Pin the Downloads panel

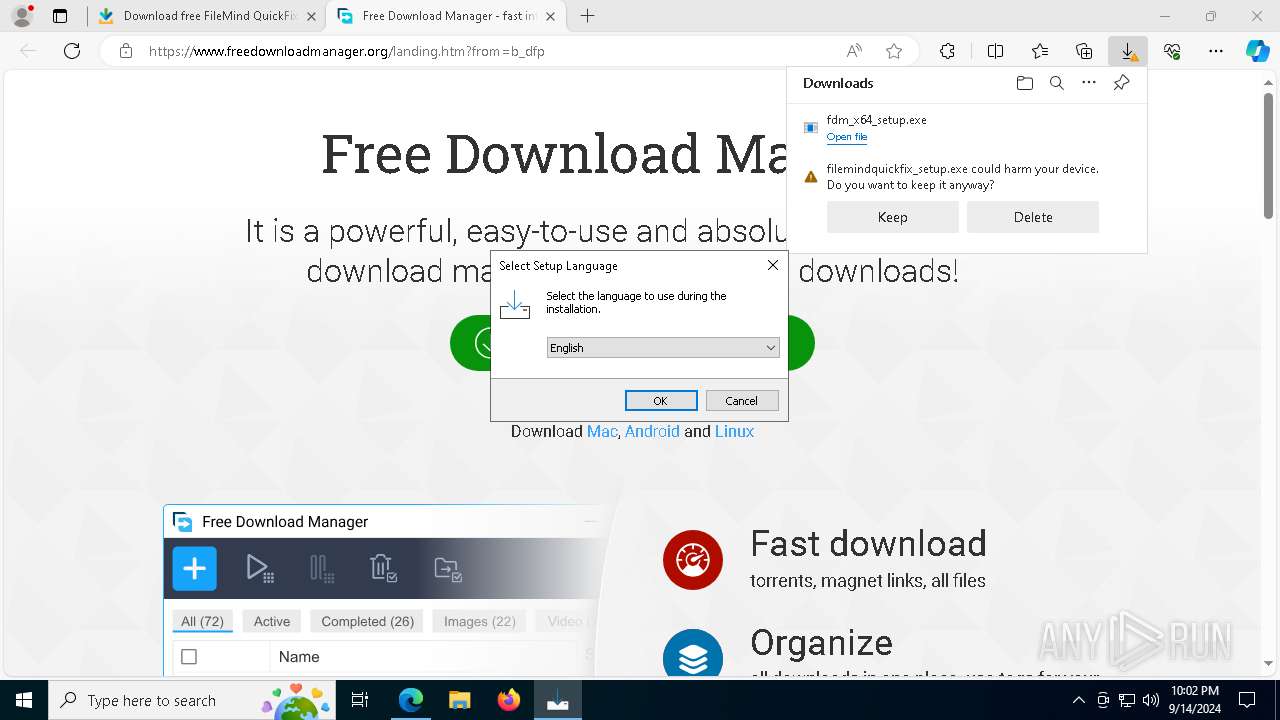click(1121, 83)
